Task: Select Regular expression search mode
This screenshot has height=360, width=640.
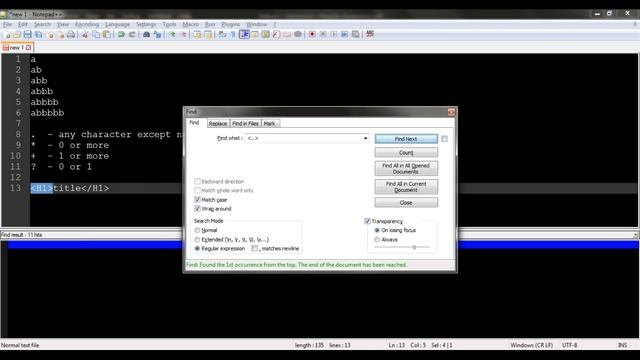Action: click(x=197, y=248)
